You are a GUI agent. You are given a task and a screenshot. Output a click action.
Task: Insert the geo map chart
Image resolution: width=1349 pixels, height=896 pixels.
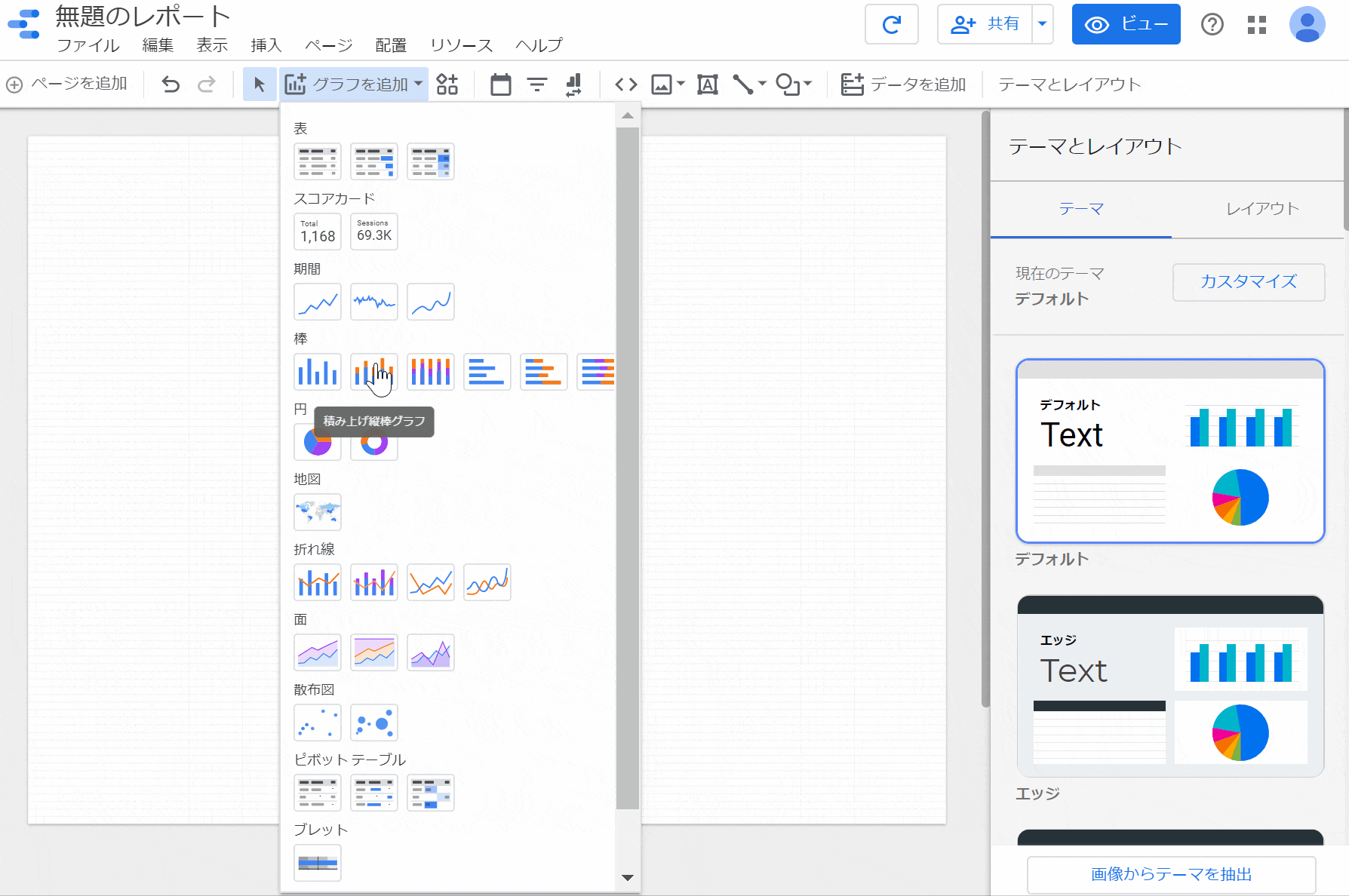pos(317,512)
